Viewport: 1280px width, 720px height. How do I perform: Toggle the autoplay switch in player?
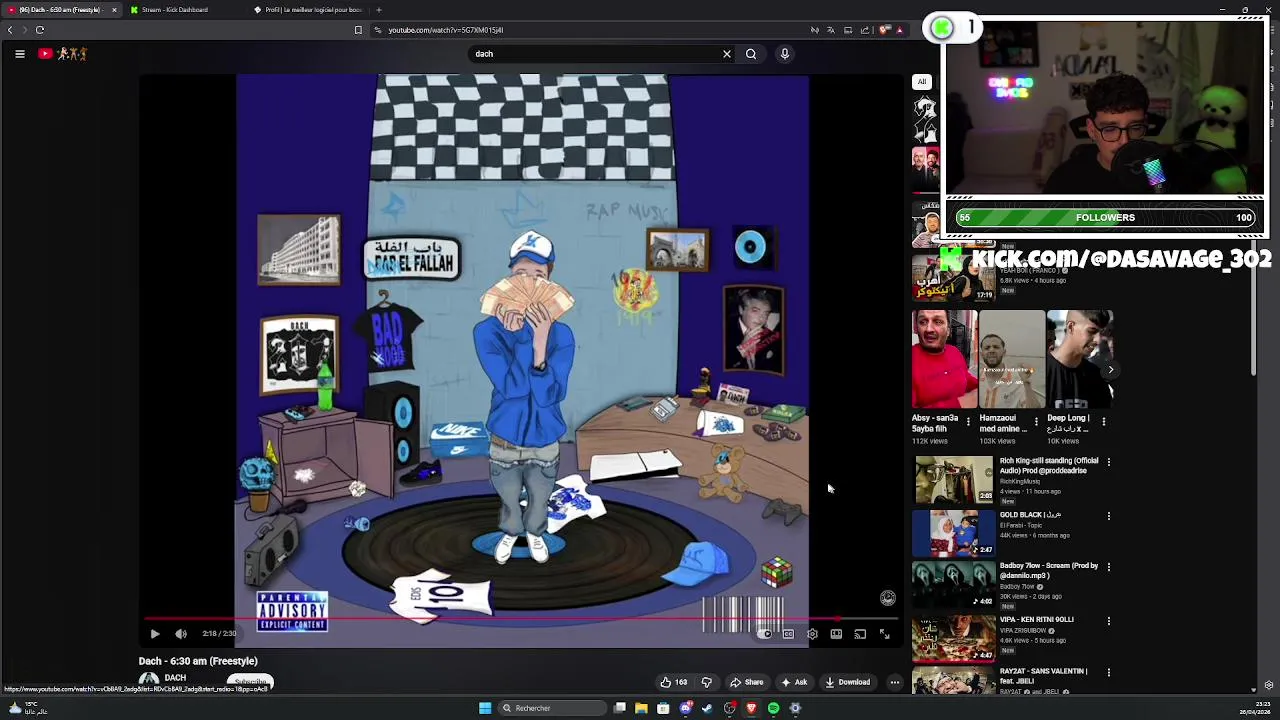tap(765, 633)
